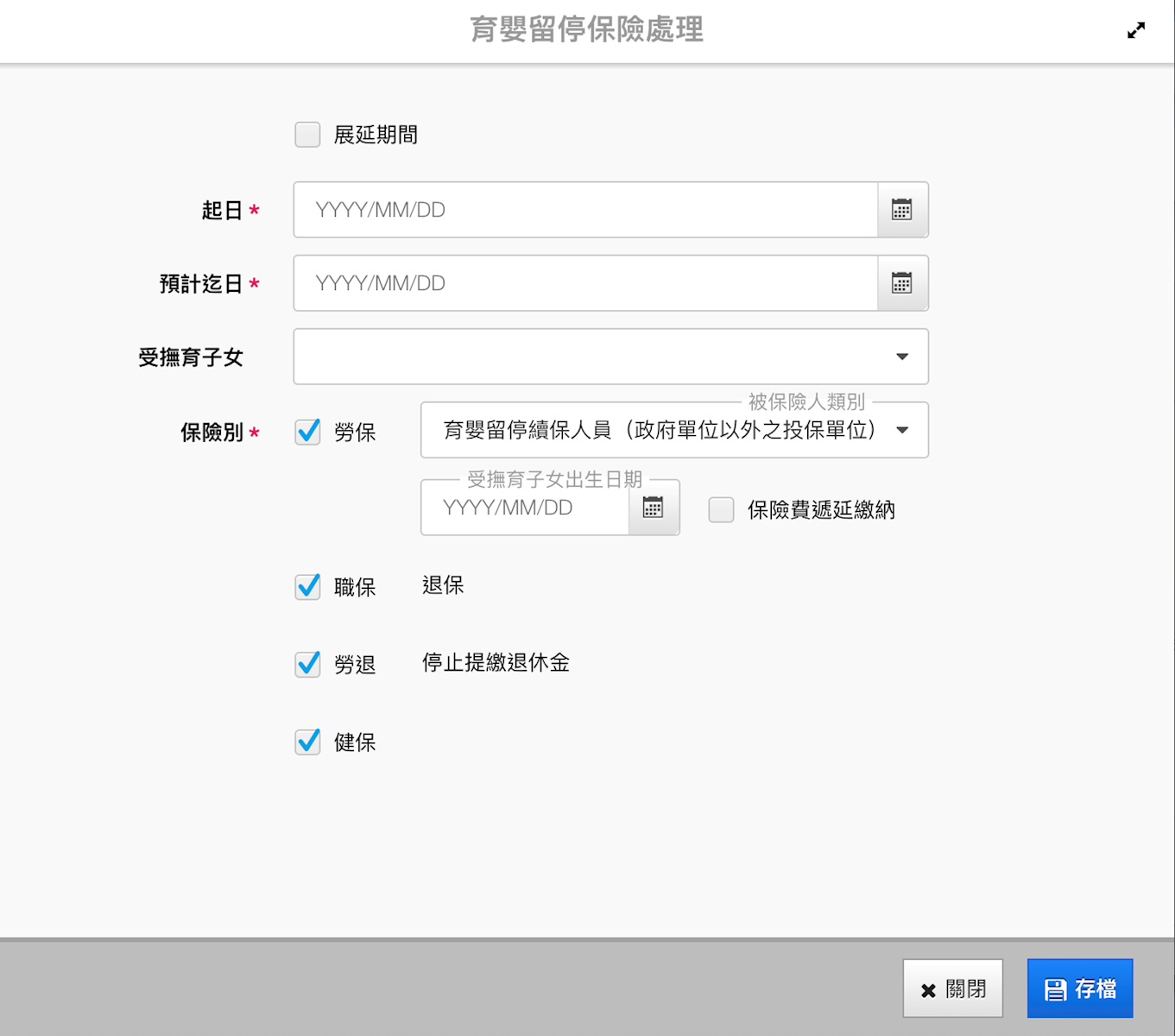The width and height of the screenshot is (1175, 1036).
Task: Open the 預計迄日 calendar picker
Action: (902, 283)
